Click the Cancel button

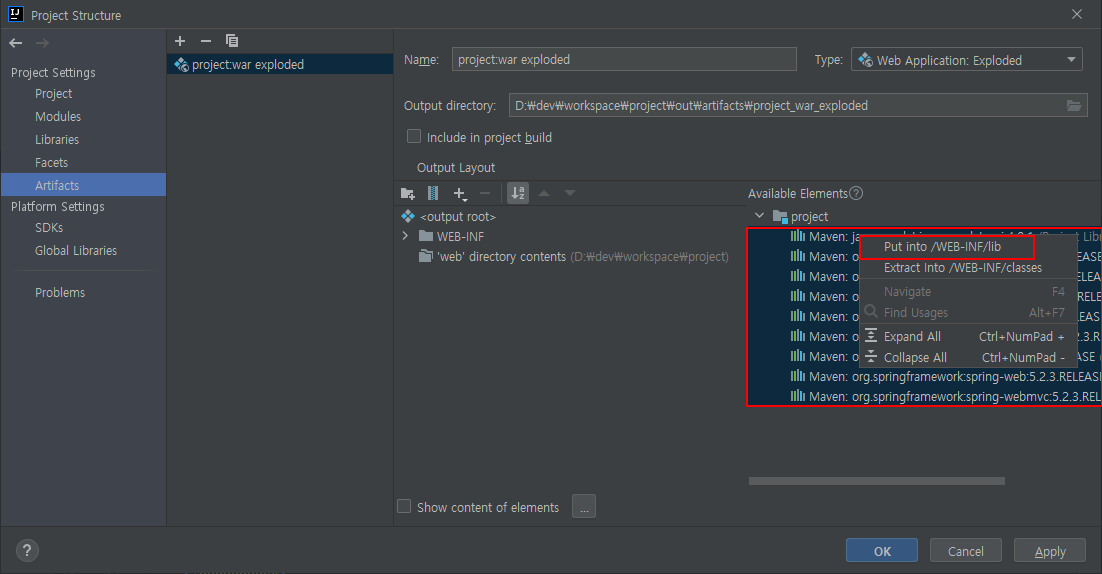click(x=966, y=551)
